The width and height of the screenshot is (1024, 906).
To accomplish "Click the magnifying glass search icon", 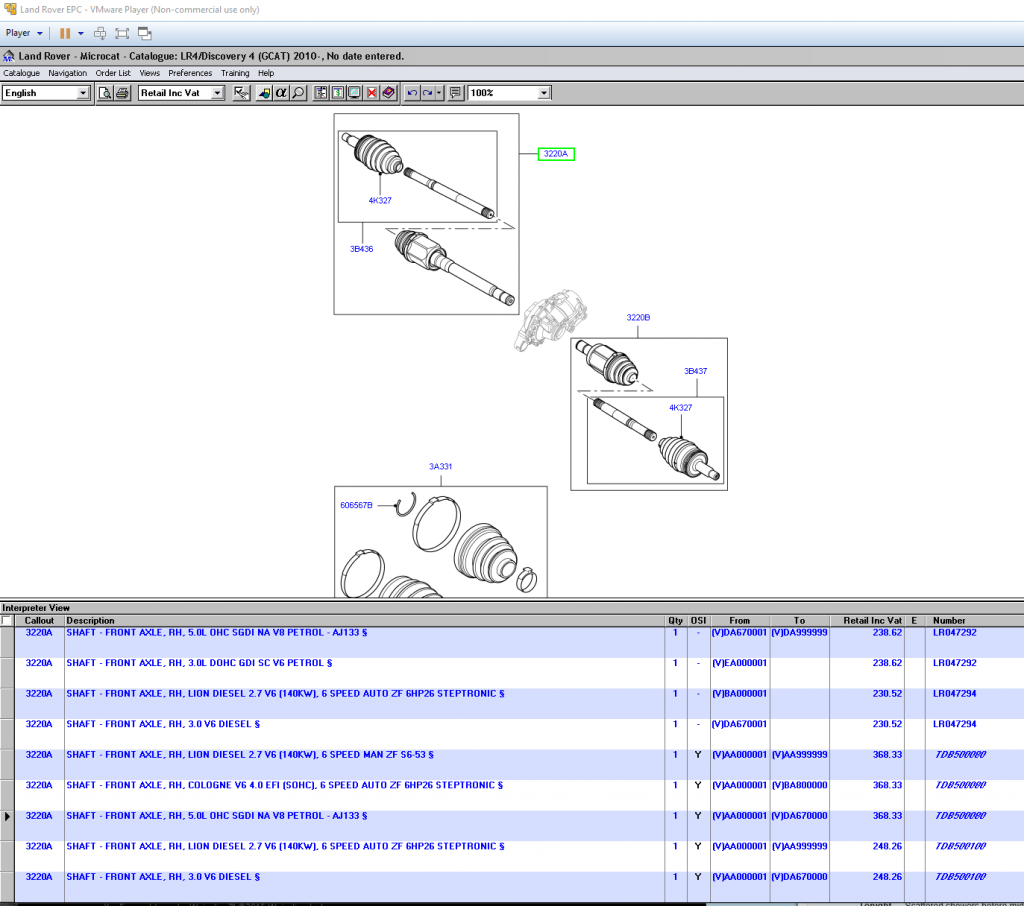I will point(298,93).
